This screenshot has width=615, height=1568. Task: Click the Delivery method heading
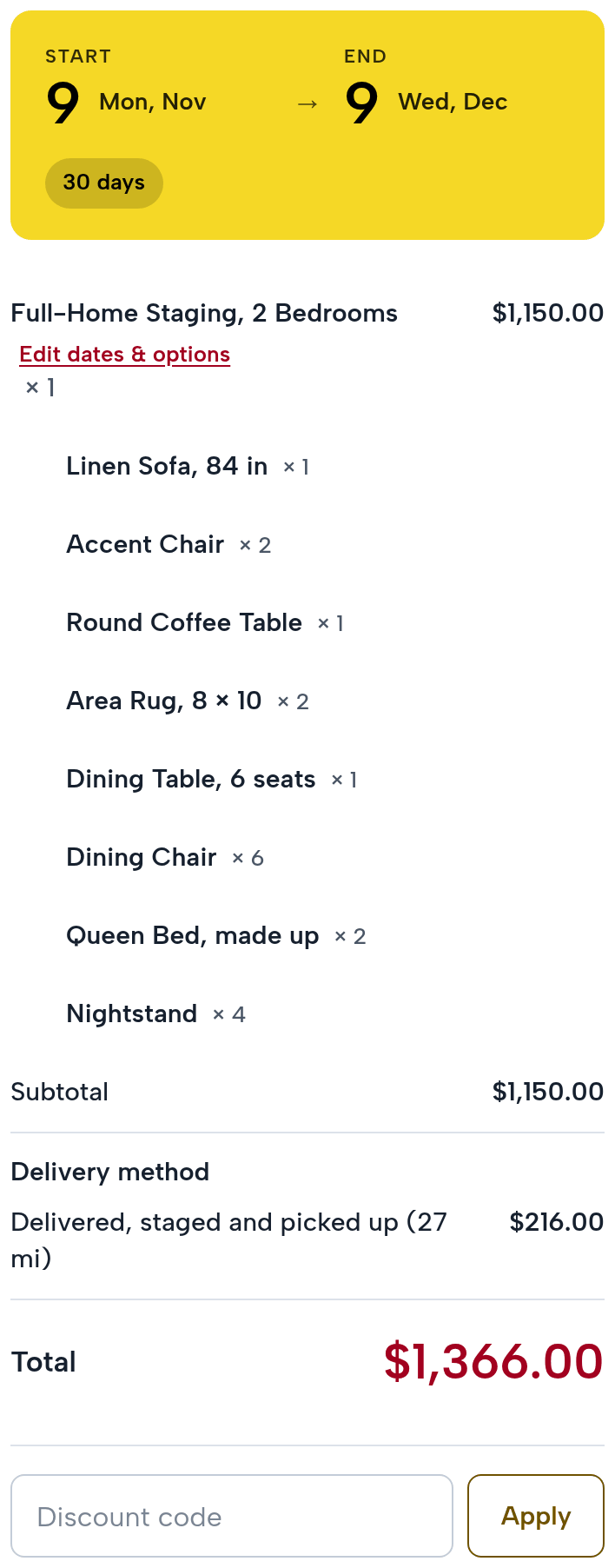pos(110,1172)
